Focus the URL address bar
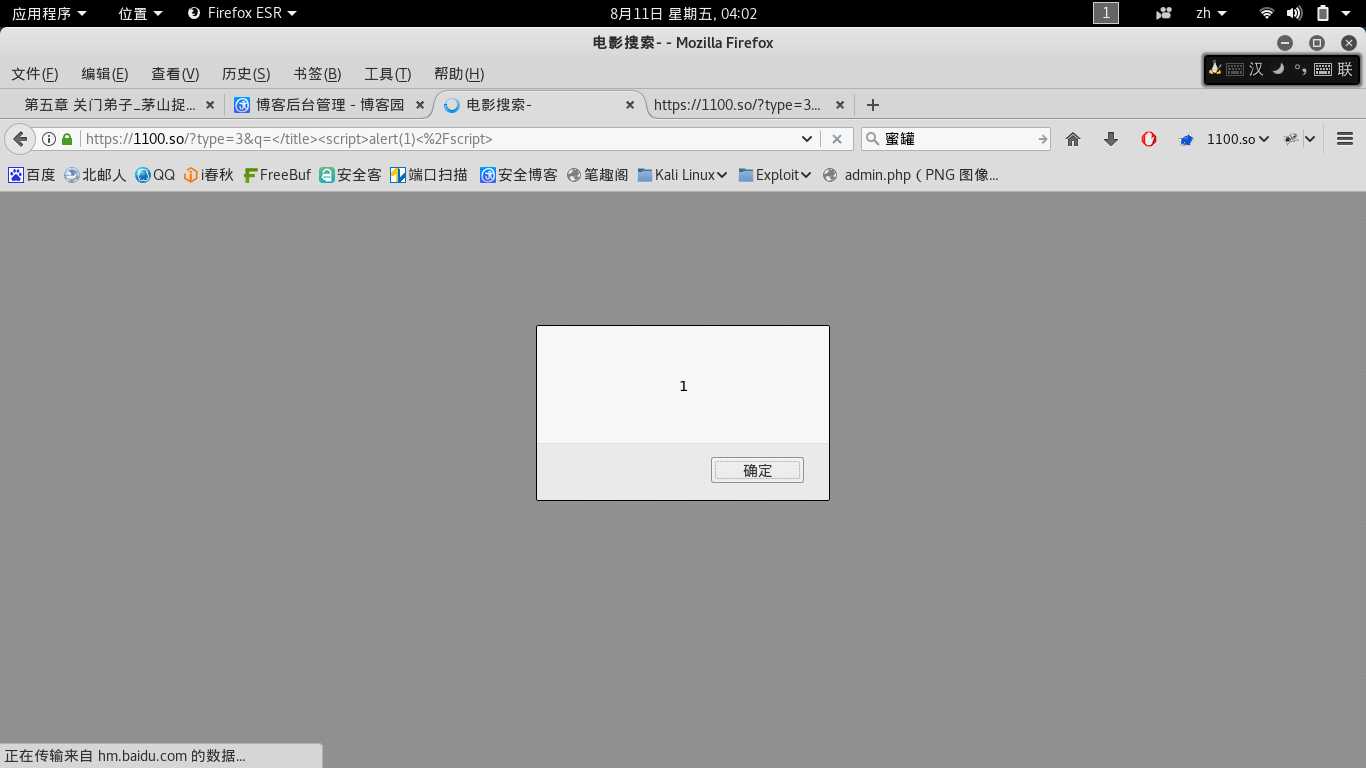 coord(440,139)
